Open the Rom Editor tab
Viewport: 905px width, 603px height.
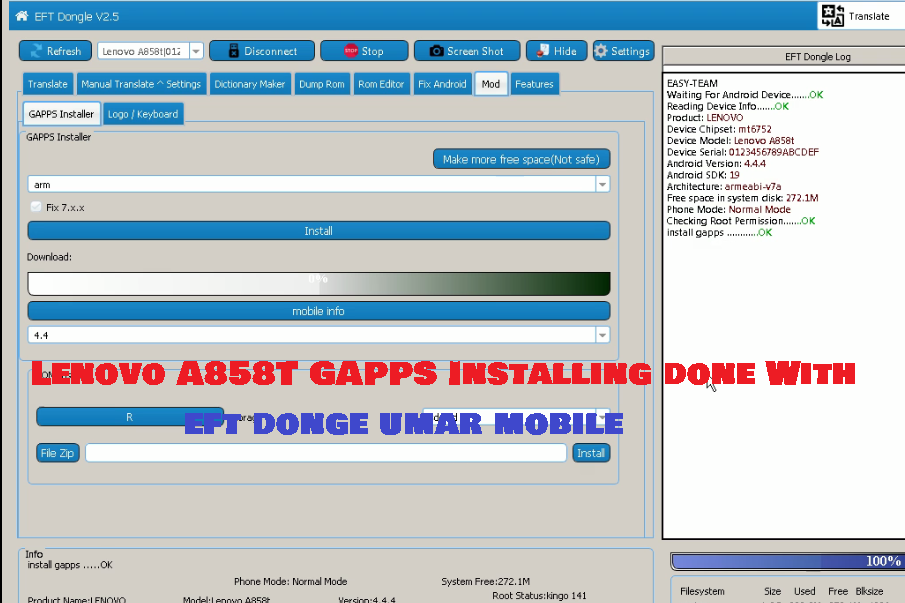[x=381, y=84]
